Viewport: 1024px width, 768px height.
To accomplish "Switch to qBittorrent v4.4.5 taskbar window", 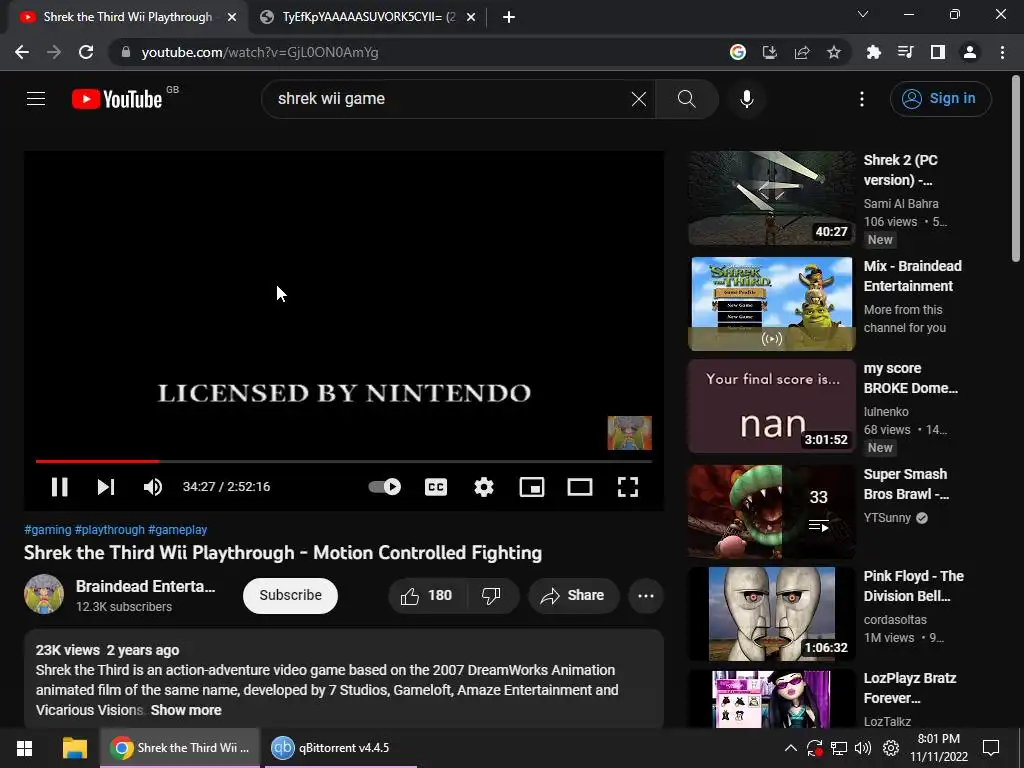I will tap(340, 748).
